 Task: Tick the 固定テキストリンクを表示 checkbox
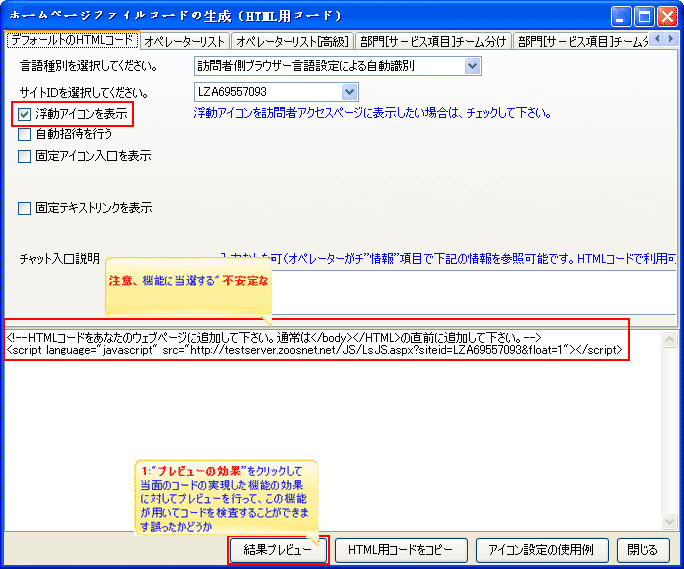coord(25,209)
